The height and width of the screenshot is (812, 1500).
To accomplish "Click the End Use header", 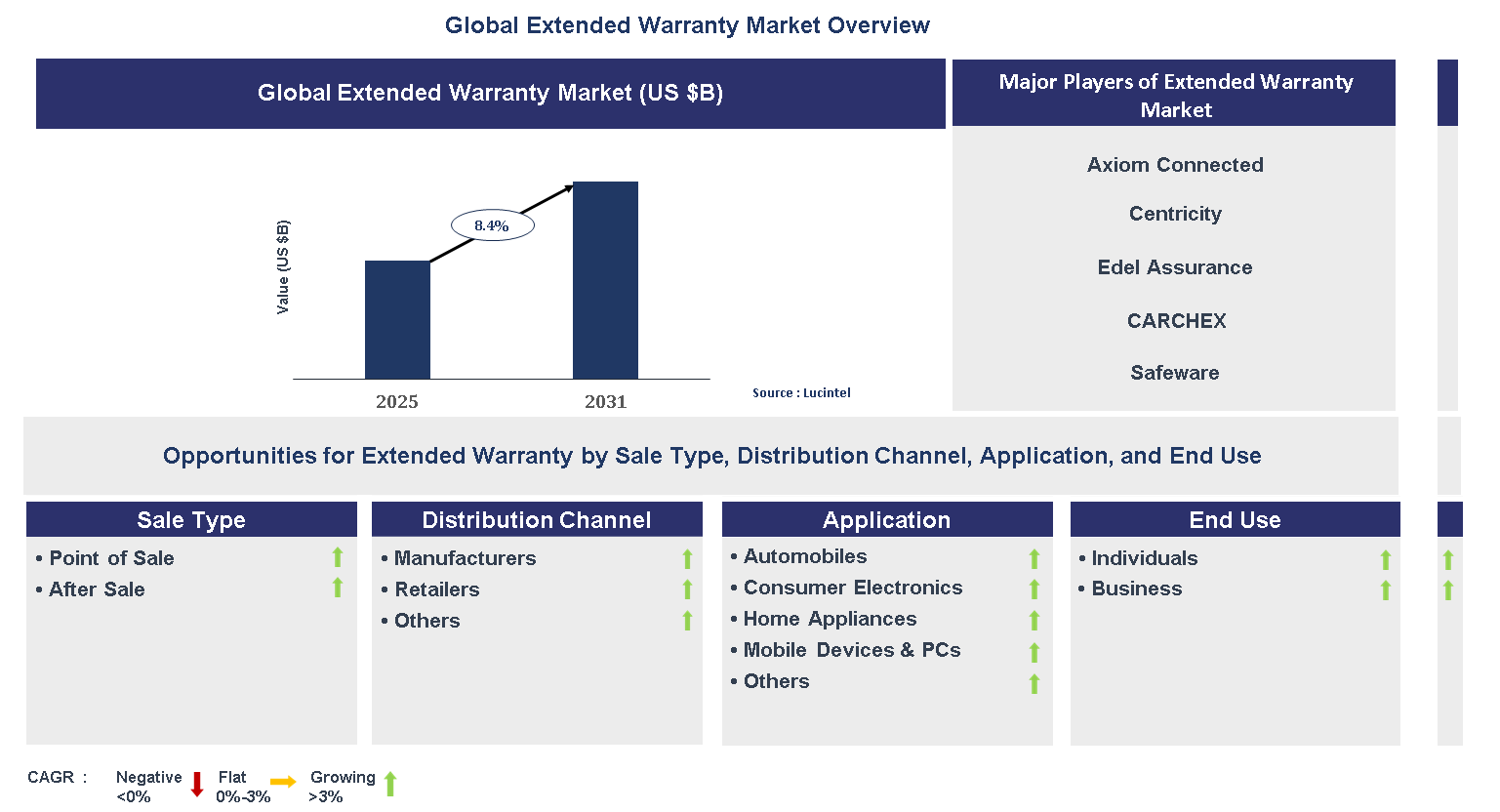I will pos(1235,520).
